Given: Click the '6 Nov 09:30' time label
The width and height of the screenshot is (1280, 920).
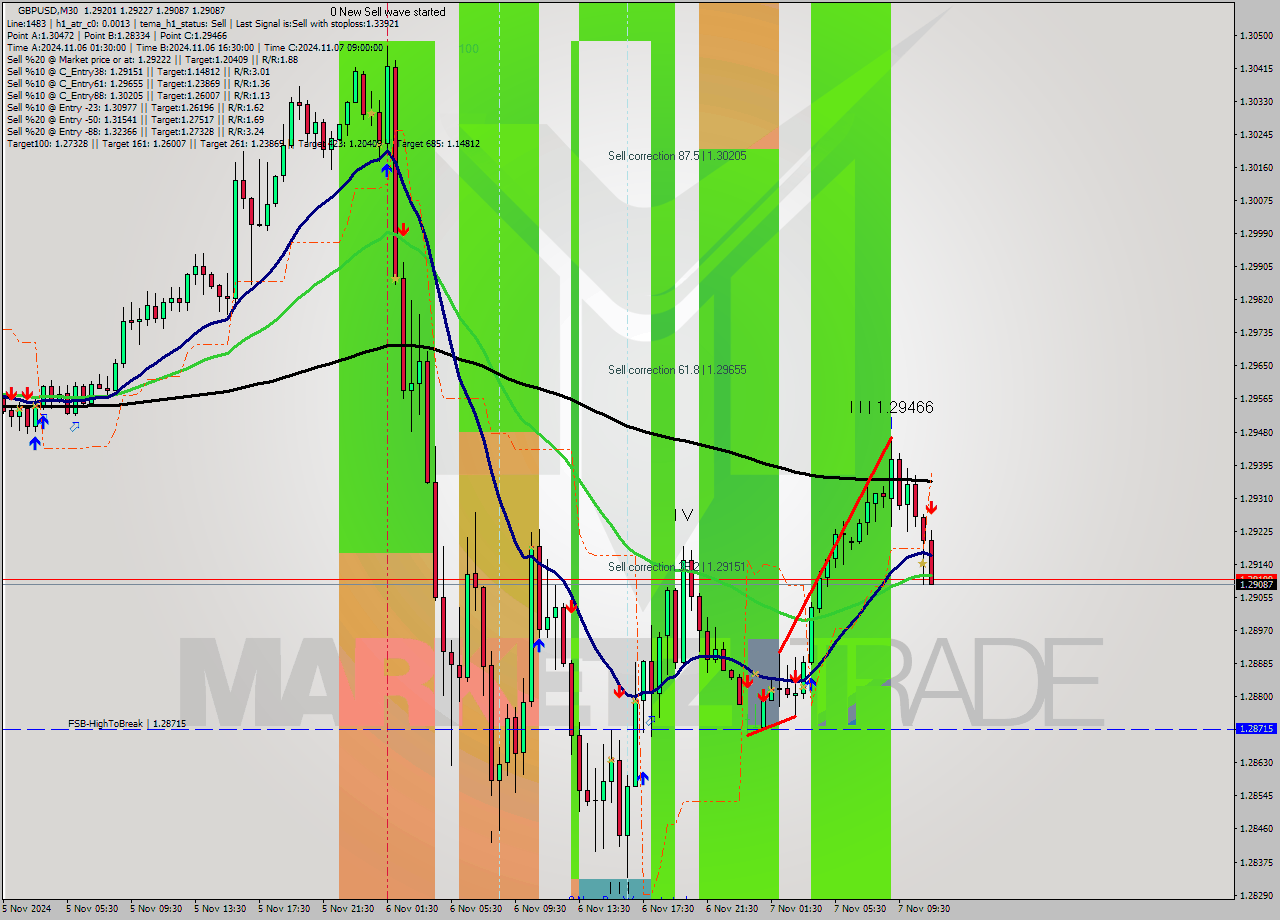Looking at the screenshot, I should pos(540,909).
